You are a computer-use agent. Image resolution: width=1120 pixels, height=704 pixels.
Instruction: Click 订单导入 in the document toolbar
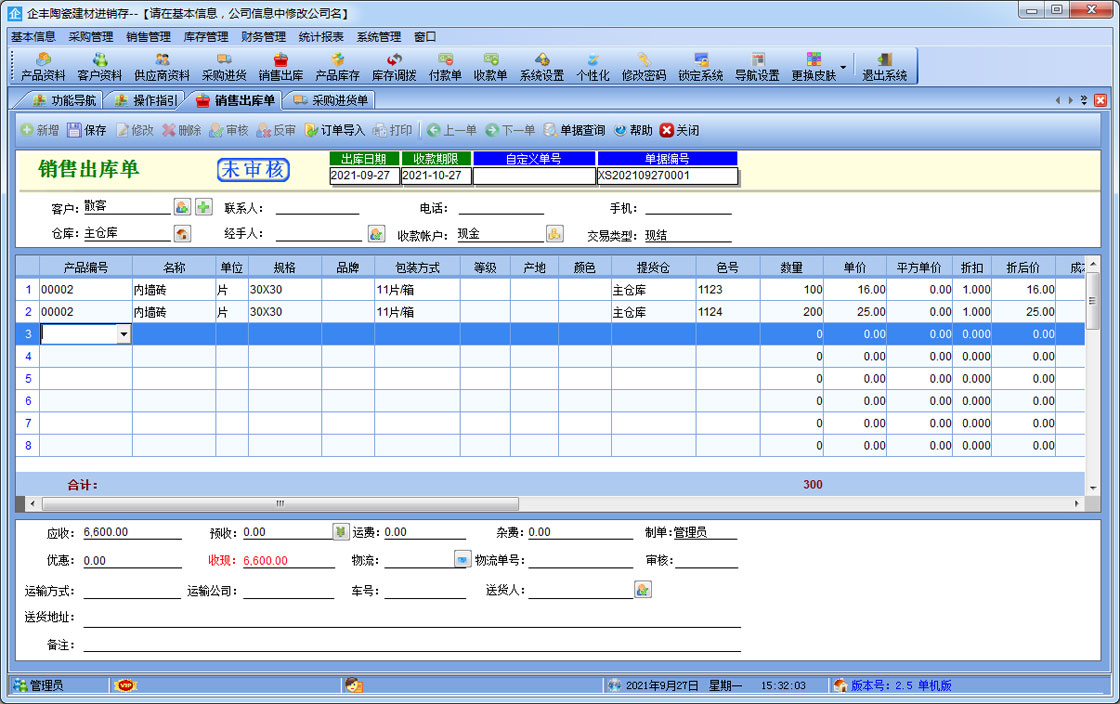(334, 130)
